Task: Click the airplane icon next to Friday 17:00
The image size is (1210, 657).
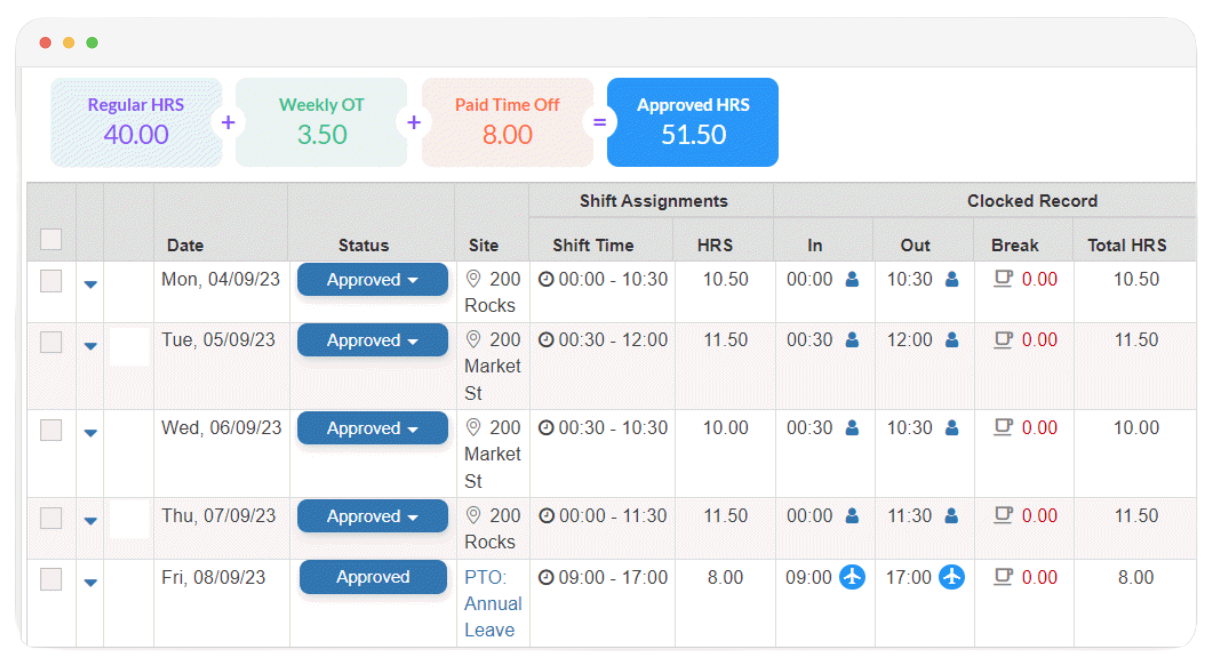Action: [x=952, y=577]
